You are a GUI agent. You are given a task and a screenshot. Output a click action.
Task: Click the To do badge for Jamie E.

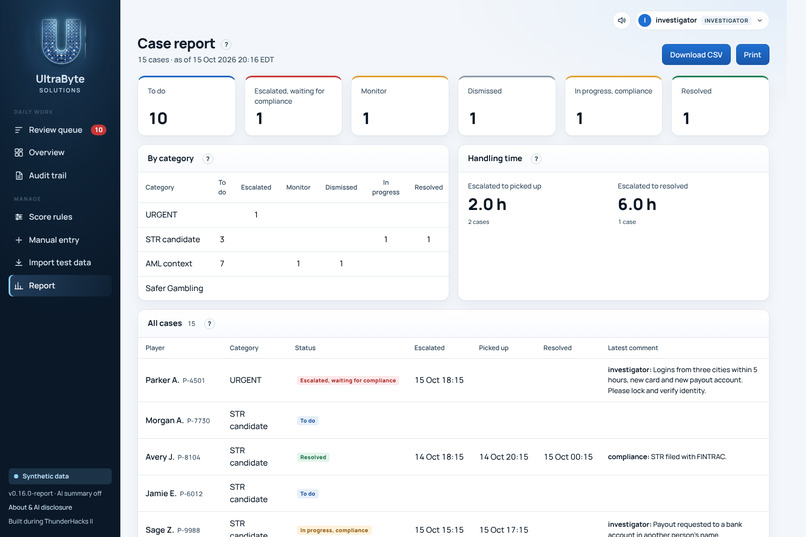(x=307, y=493)
